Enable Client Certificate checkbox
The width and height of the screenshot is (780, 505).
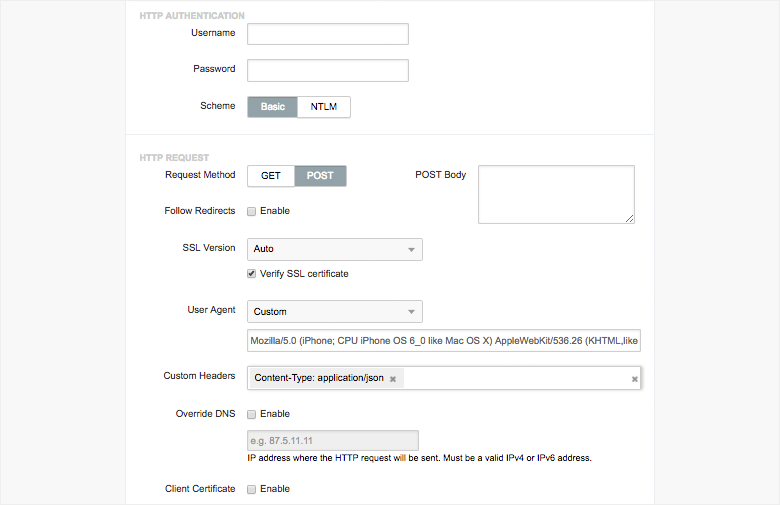(x=252, y=489)
